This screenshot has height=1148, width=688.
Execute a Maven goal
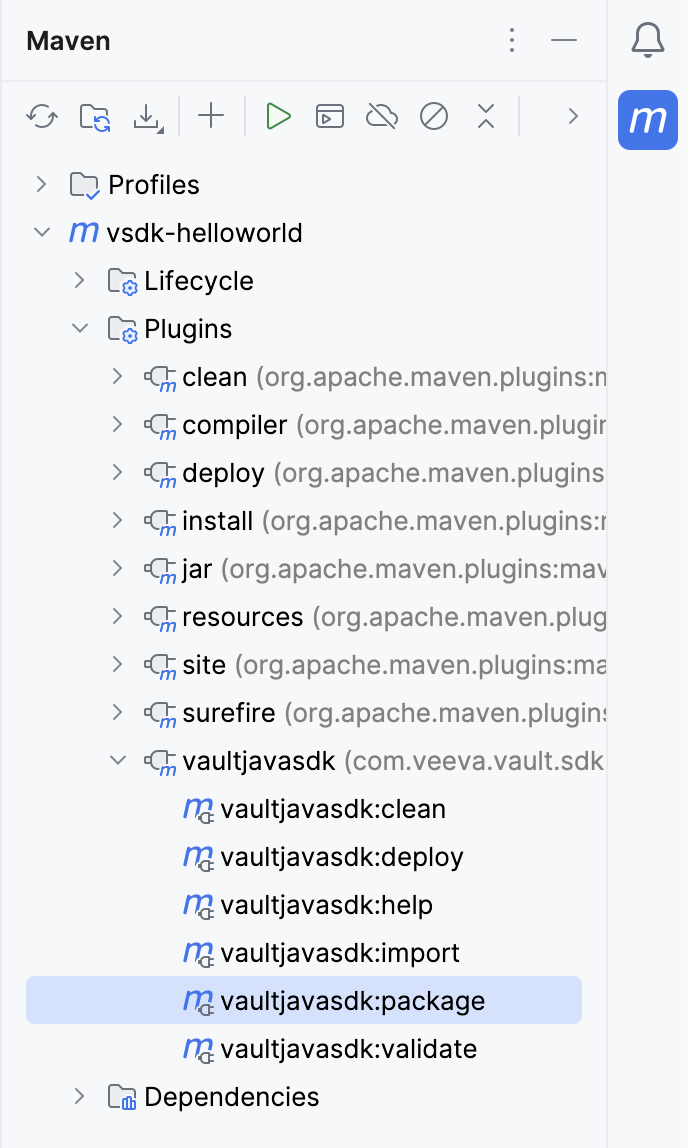click(x=330, y=116)
